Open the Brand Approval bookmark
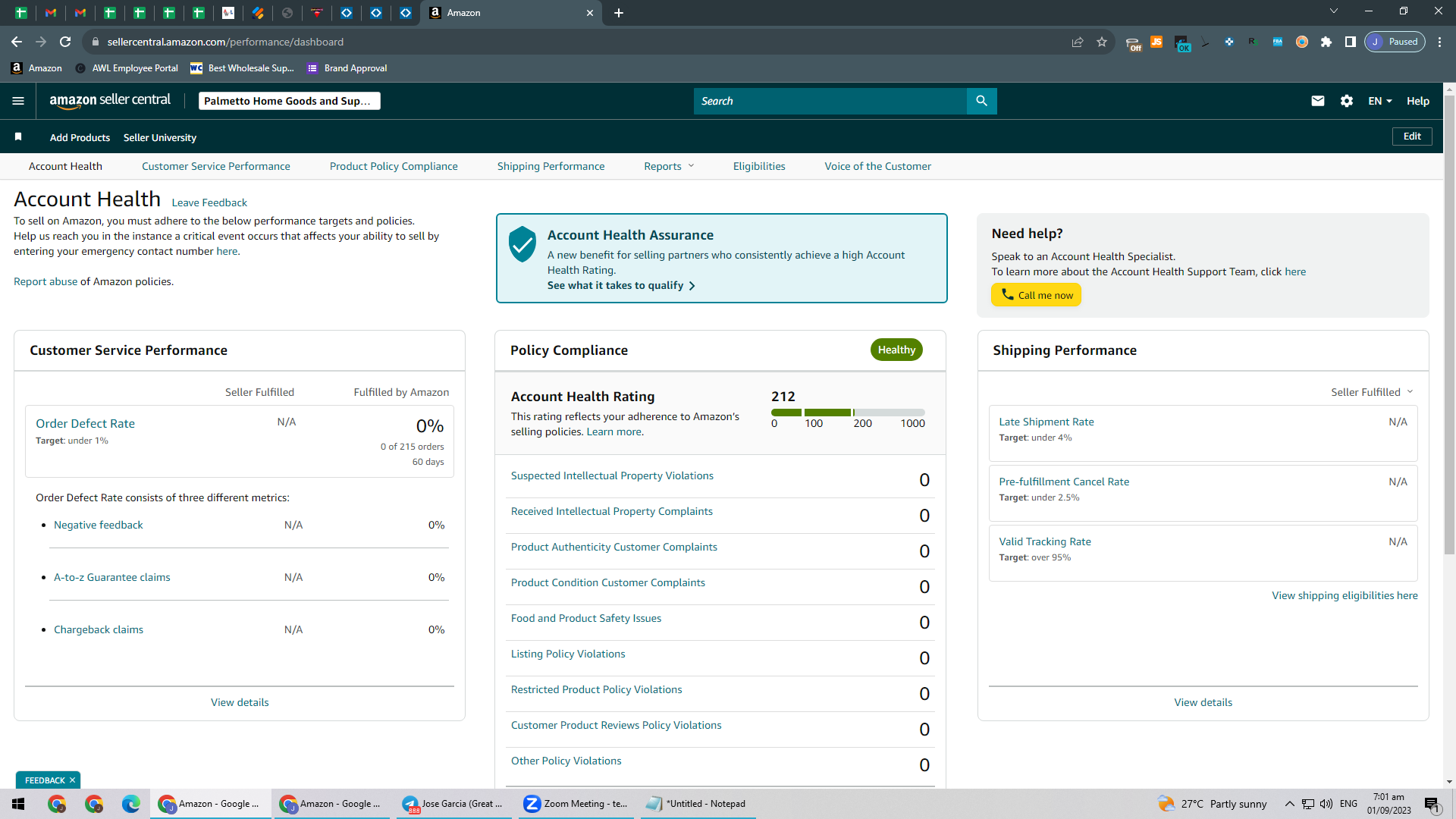This screenshot has width=1456, height=819. pyautogui.click(x=347, y=68)
